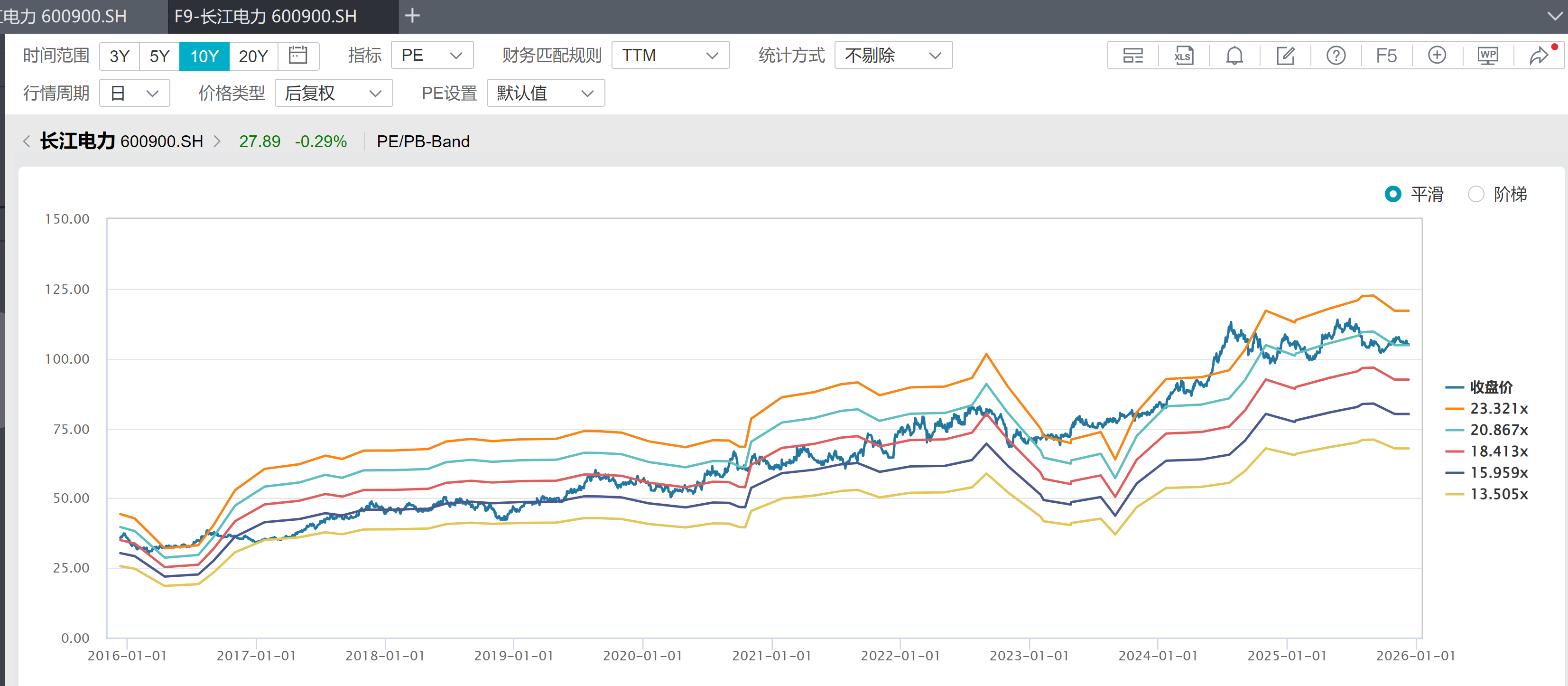The image size is (1568, 686).
Task: Switch to the 5Y time range
Action: coord(159,56)
